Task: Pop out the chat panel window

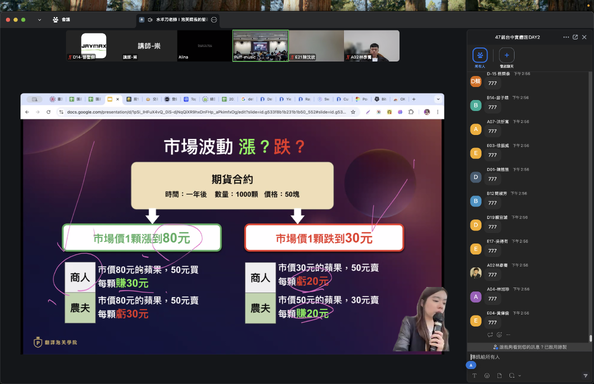Action: tap(575, 37)
